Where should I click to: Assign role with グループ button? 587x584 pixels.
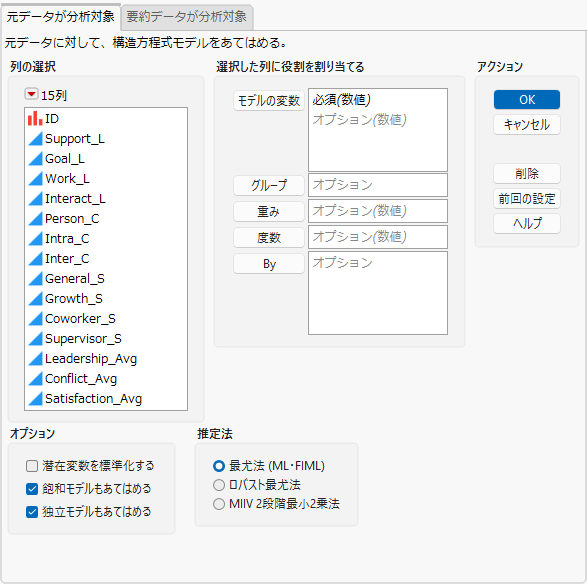269,186
